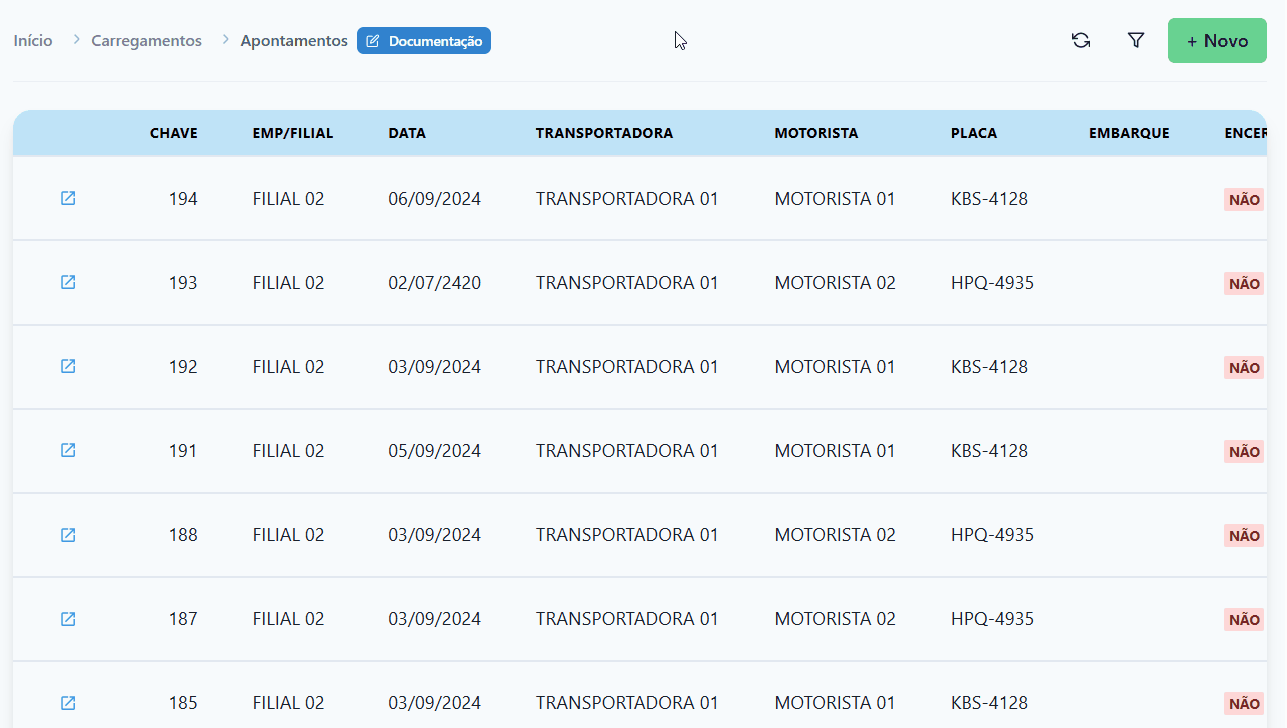1287x728 pixels.
Task: Click the NÃO badge in row 194
Action: click(x=1244, y=199)
